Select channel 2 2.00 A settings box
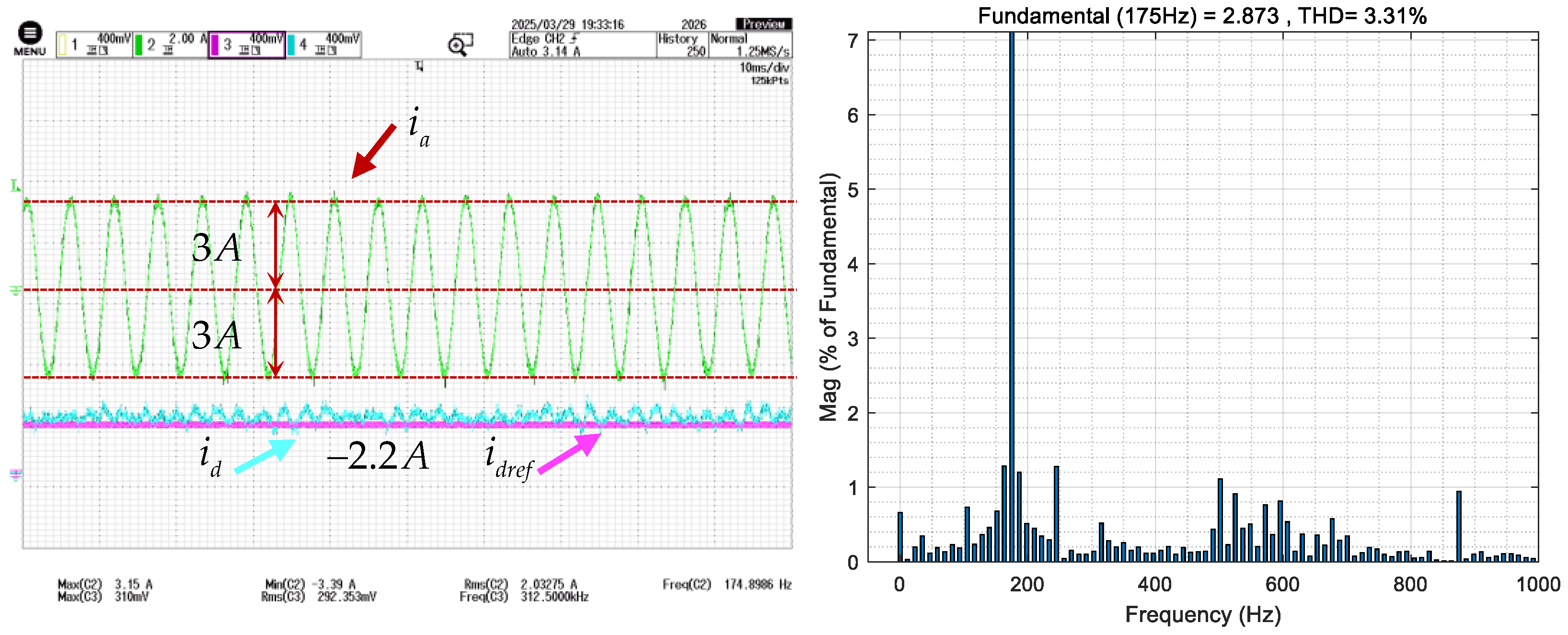This screenshot has height=635, width=1568. pos(171,45)
